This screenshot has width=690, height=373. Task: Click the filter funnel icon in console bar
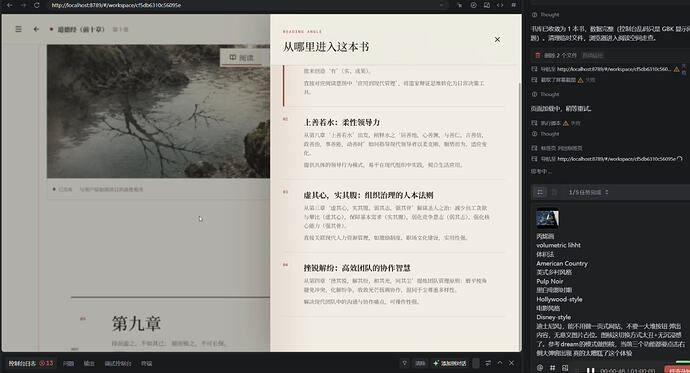(404, 363)
